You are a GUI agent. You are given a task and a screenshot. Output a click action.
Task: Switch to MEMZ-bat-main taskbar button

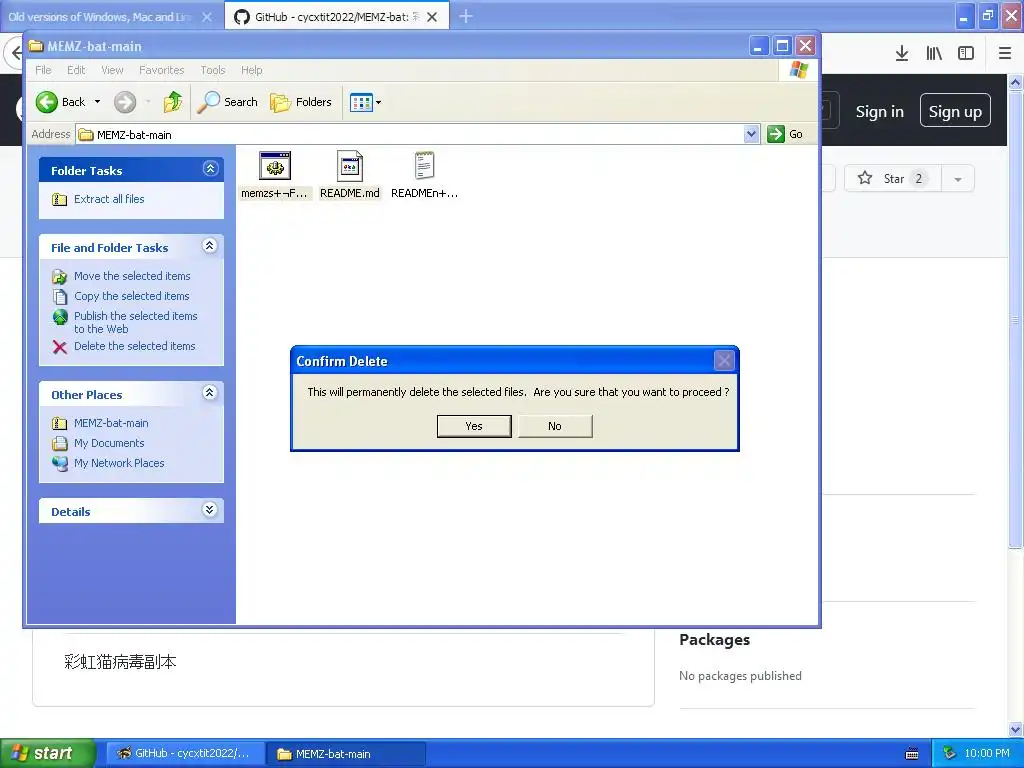[x=345, y=754]
